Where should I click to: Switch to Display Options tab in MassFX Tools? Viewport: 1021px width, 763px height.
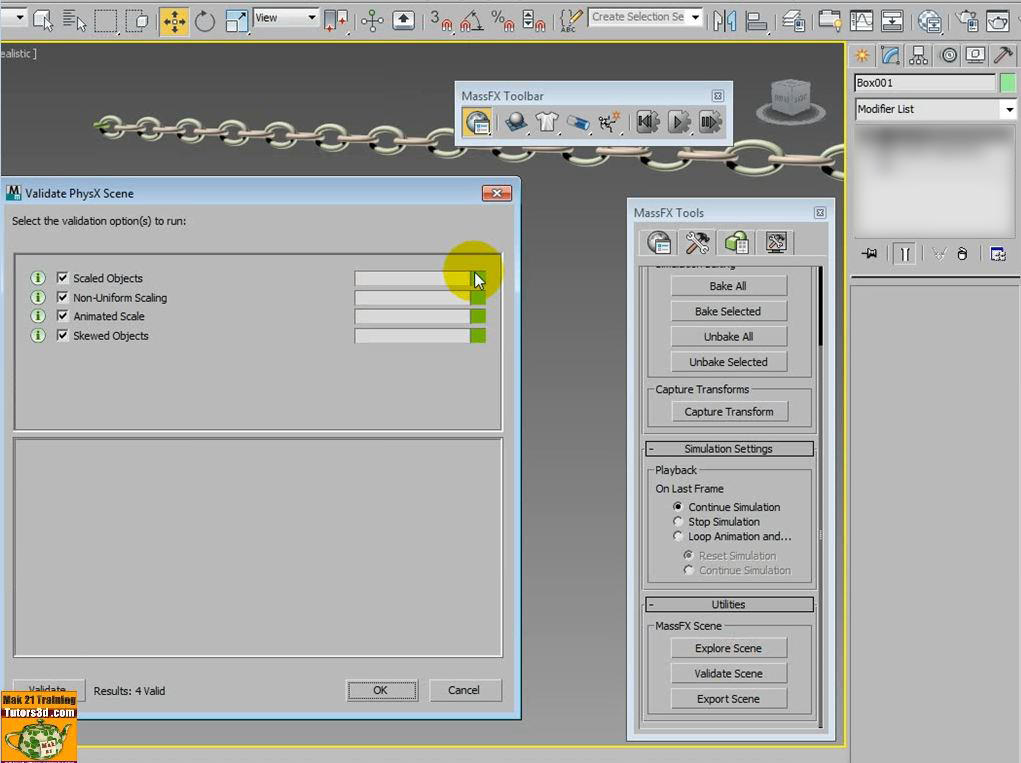775,242
